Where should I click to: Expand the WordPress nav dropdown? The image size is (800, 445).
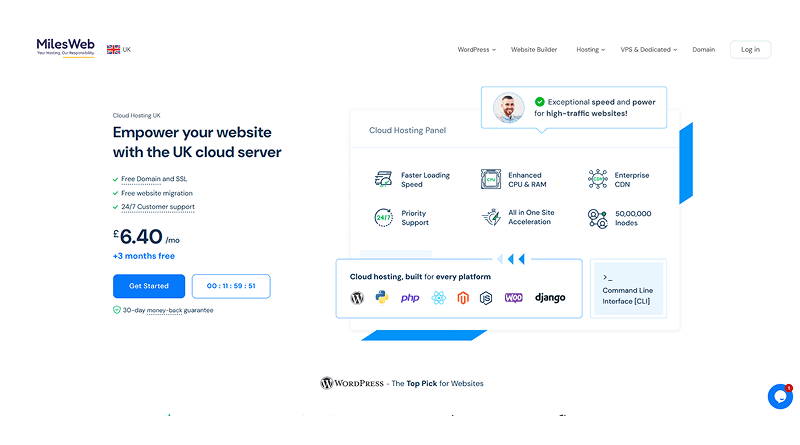pos(477,50)
